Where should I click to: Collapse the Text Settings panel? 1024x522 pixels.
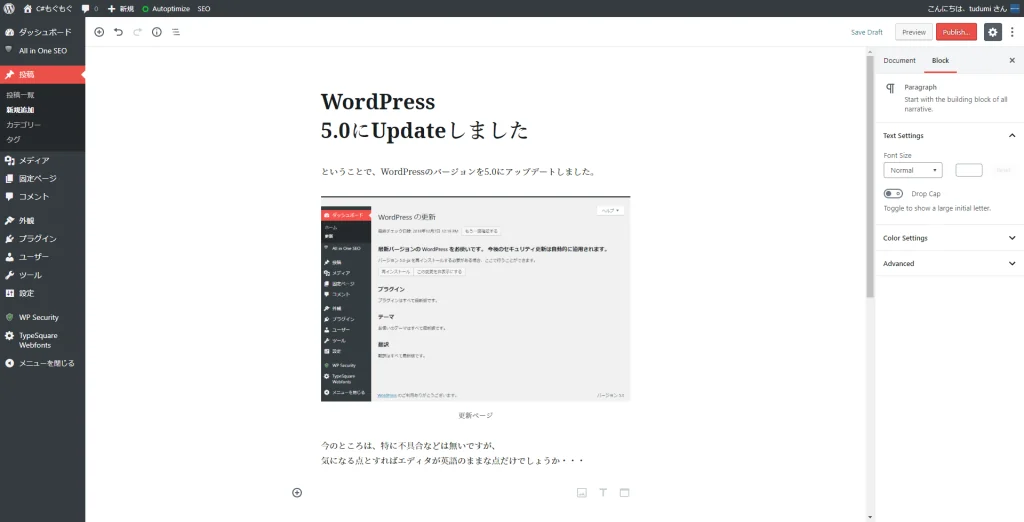coord(950,135)
